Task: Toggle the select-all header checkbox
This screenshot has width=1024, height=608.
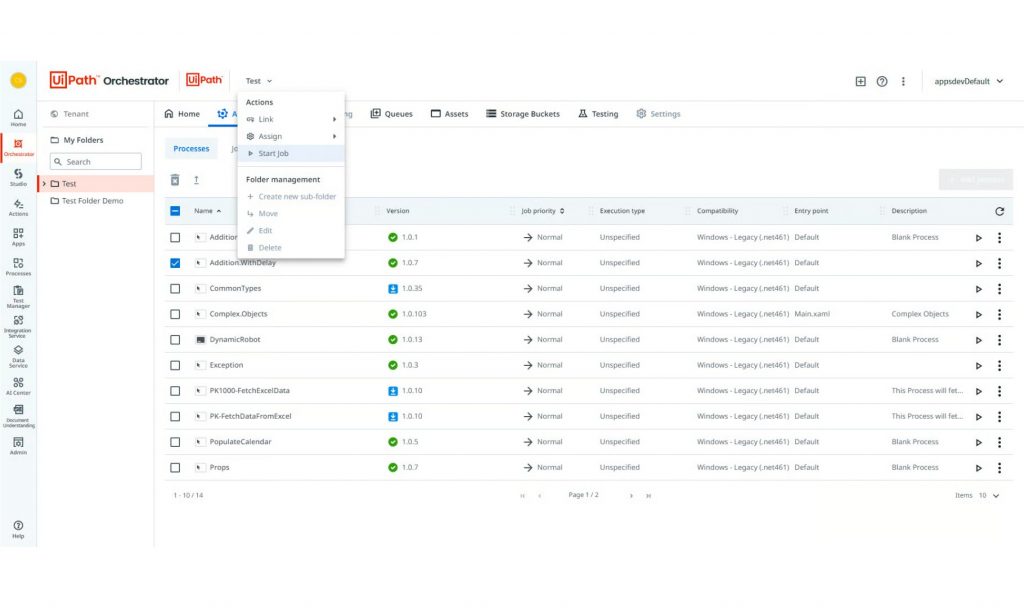Action: (x=175, y=211)
